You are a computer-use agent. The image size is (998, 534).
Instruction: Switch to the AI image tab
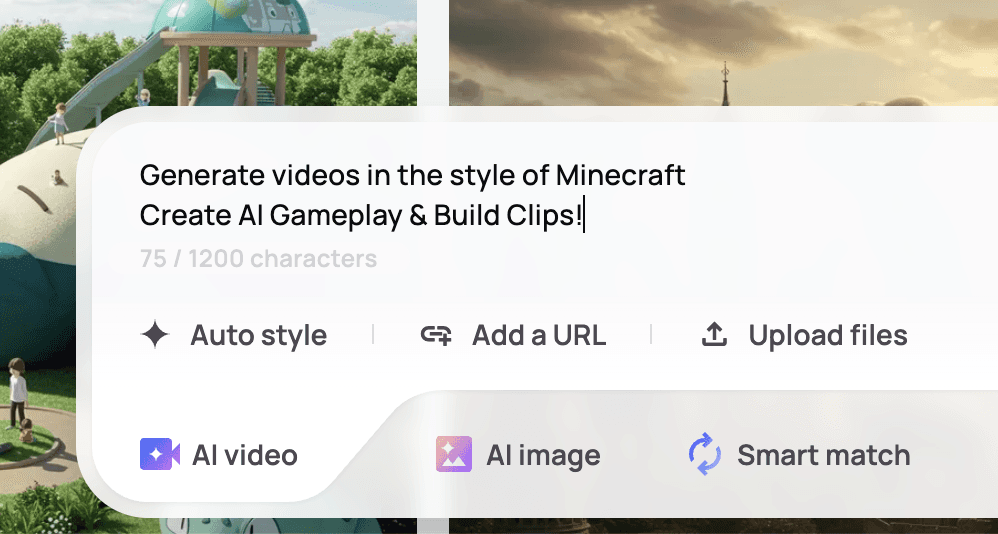[517, 455]
